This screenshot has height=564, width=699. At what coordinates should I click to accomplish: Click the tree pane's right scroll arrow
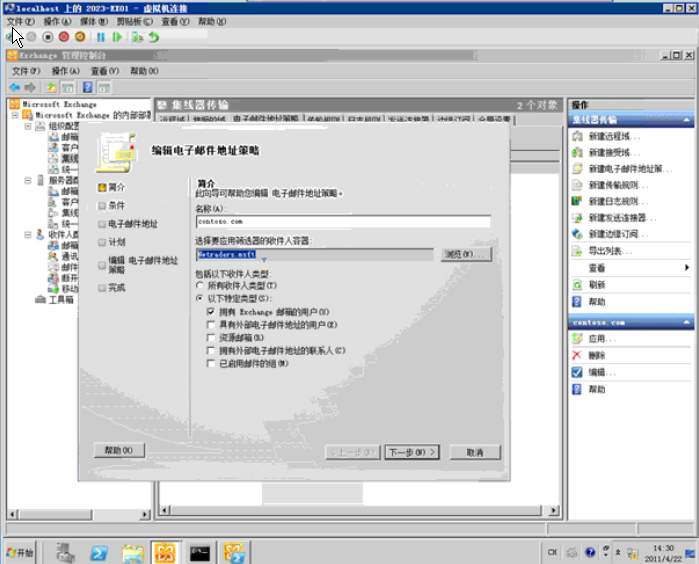[144, 515]
